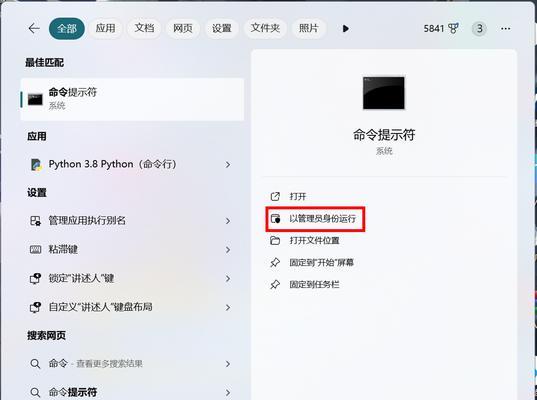Click the magnifier icon beside bottom 命令提示符
This screenshot has height=400, width=537.
pos(35,392)
